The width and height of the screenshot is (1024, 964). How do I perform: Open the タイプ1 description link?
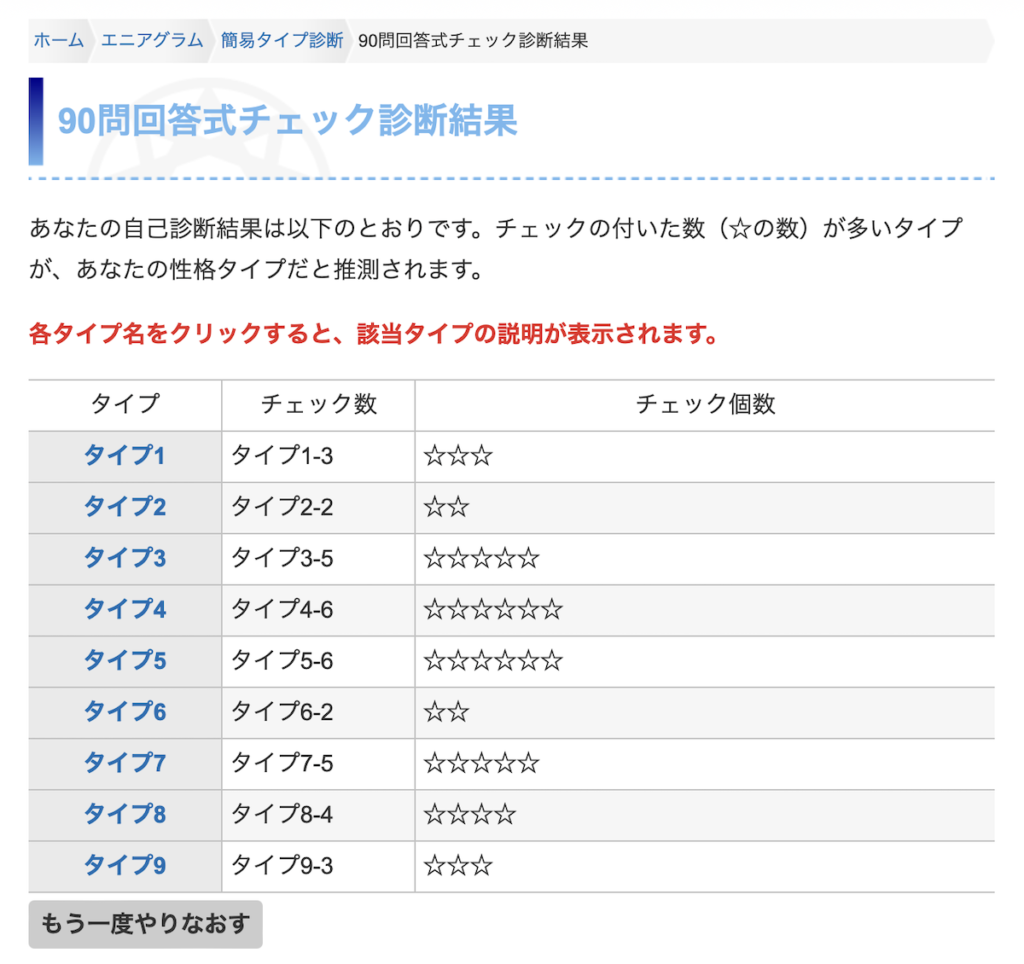[124, 456]
